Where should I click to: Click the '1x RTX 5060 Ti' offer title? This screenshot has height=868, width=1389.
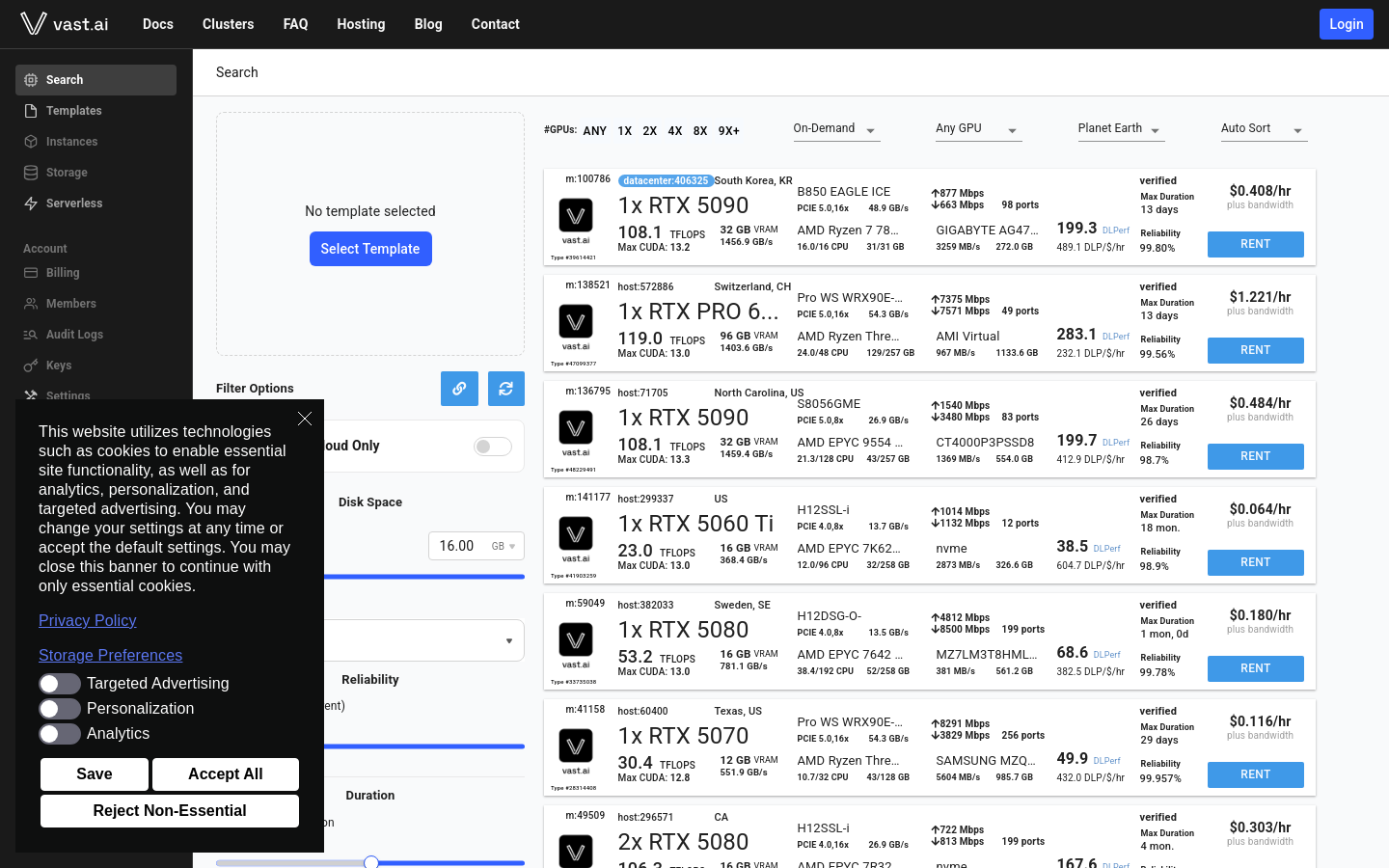695,524
